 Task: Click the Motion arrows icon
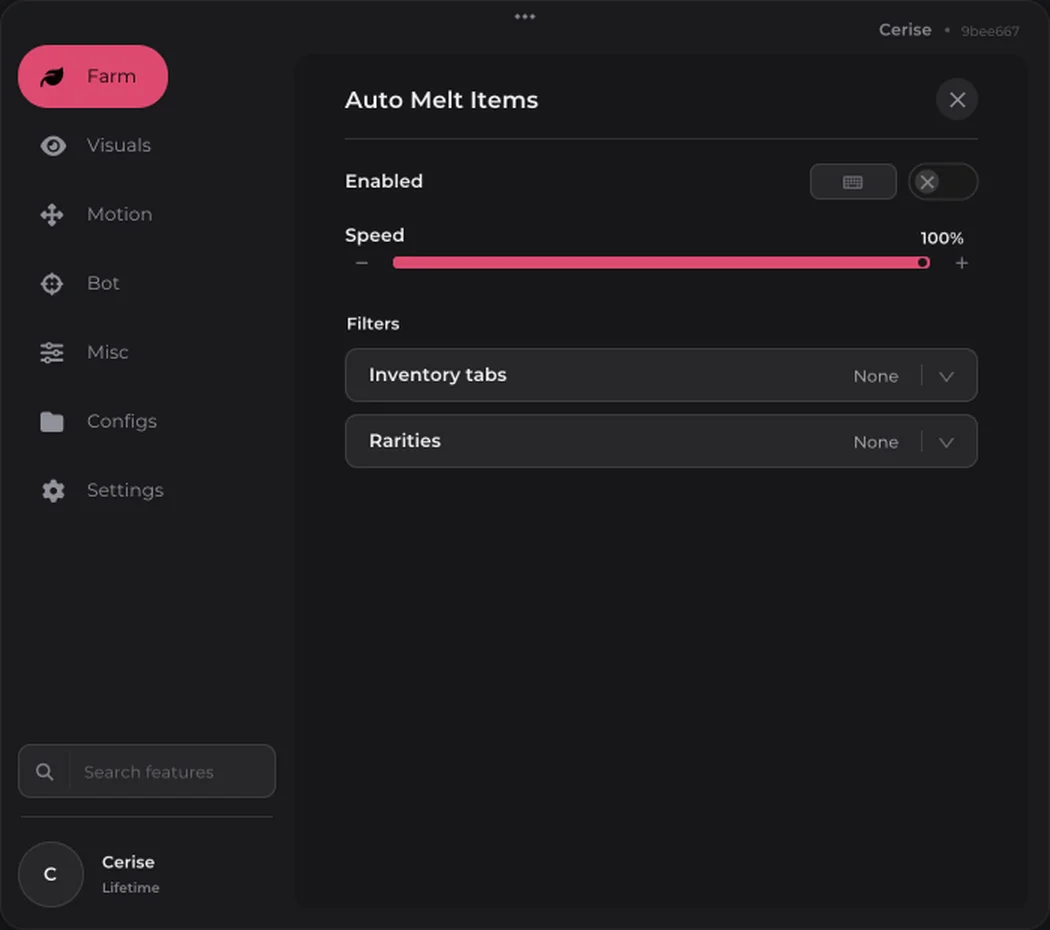click(52, 215)
